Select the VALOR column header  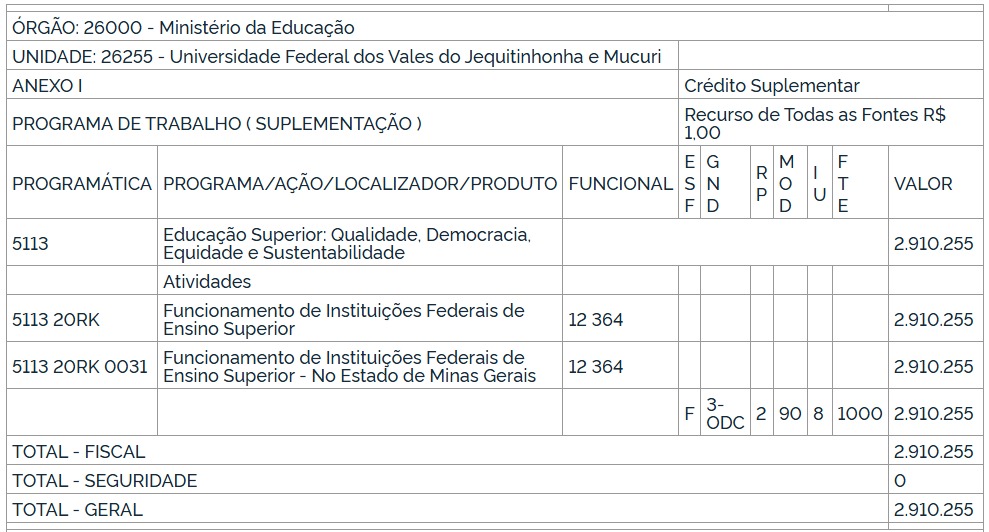[923, 184]
